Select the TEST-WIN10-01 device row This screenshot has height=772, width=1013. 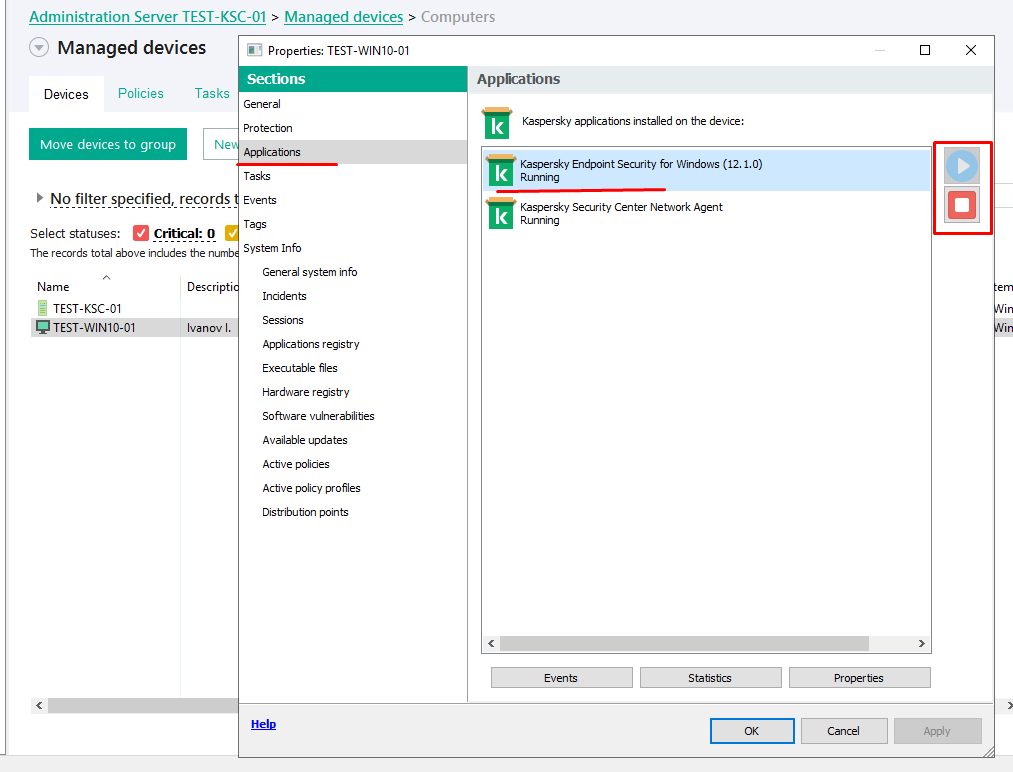[x=134, y=328]
